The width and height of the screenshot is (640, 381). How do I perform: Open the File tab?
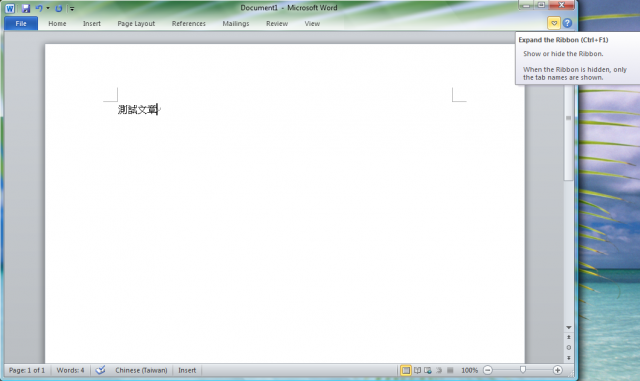21,24
